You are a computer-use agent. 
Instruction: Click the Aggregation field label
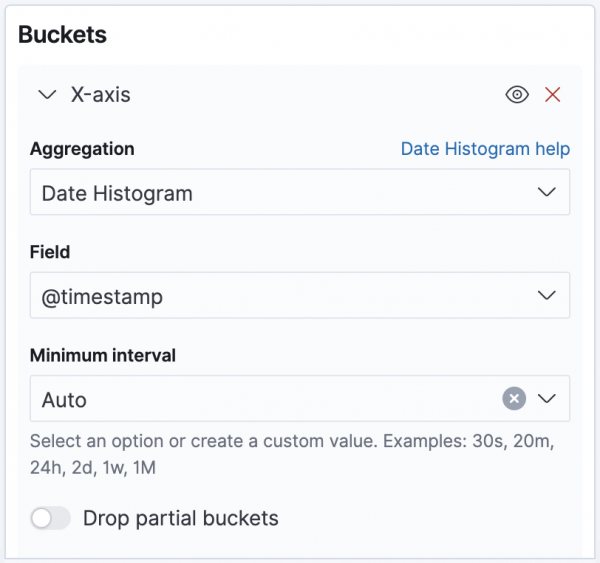[x=82, y=149]
